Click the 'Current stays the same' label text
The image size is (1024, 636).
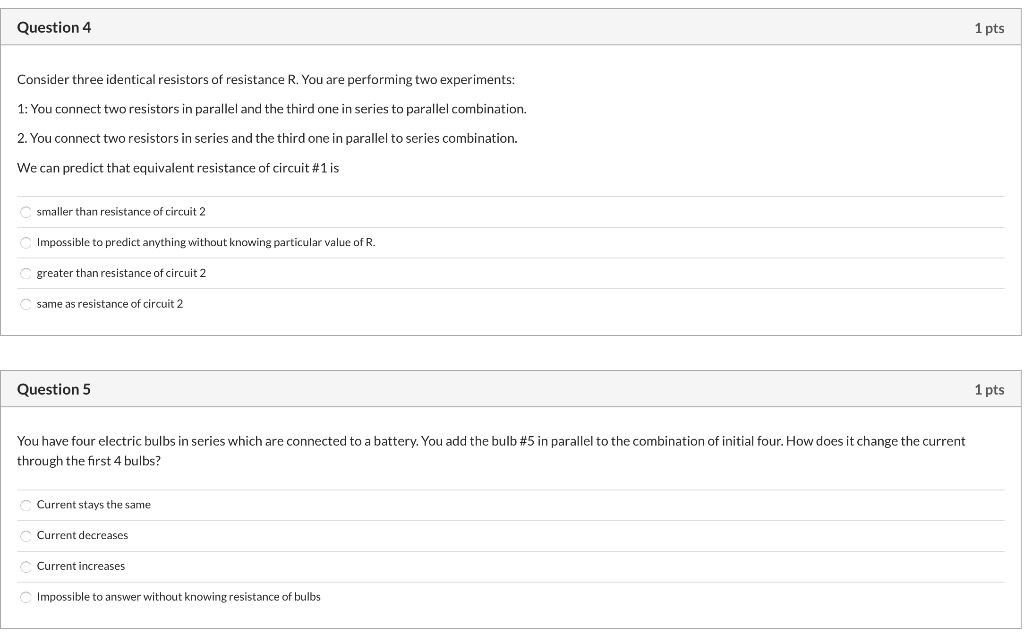coord(93,505)
